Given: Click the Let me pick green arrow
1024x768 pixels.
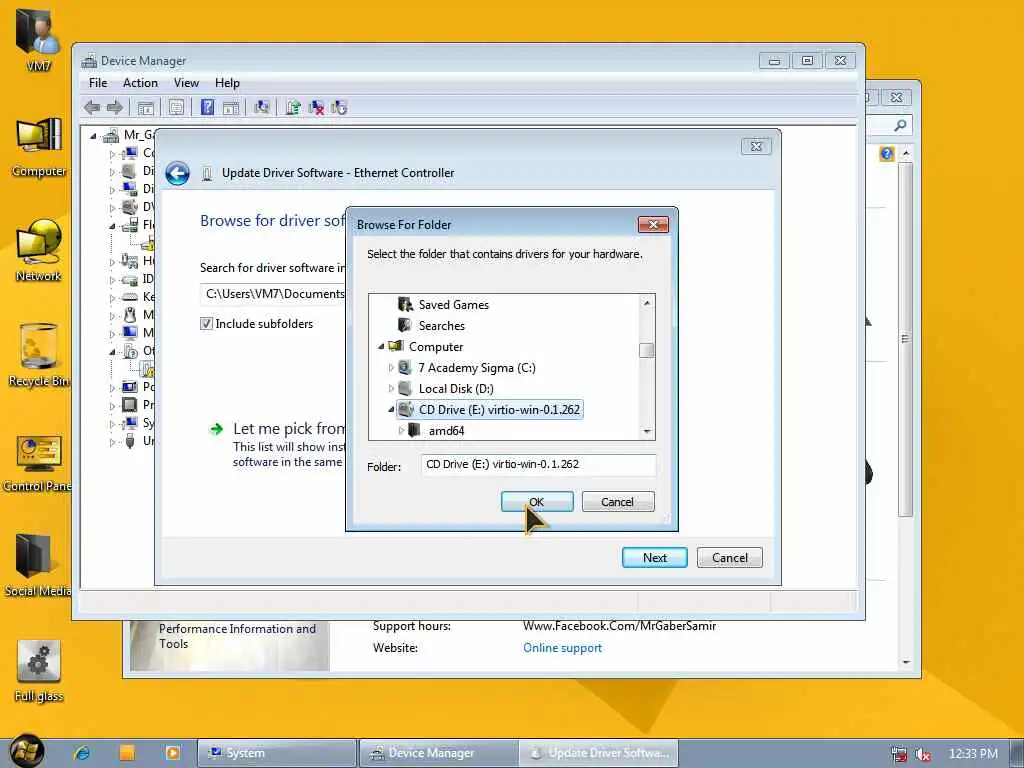Looking at the screenshot, I should [x=216, y=429].
